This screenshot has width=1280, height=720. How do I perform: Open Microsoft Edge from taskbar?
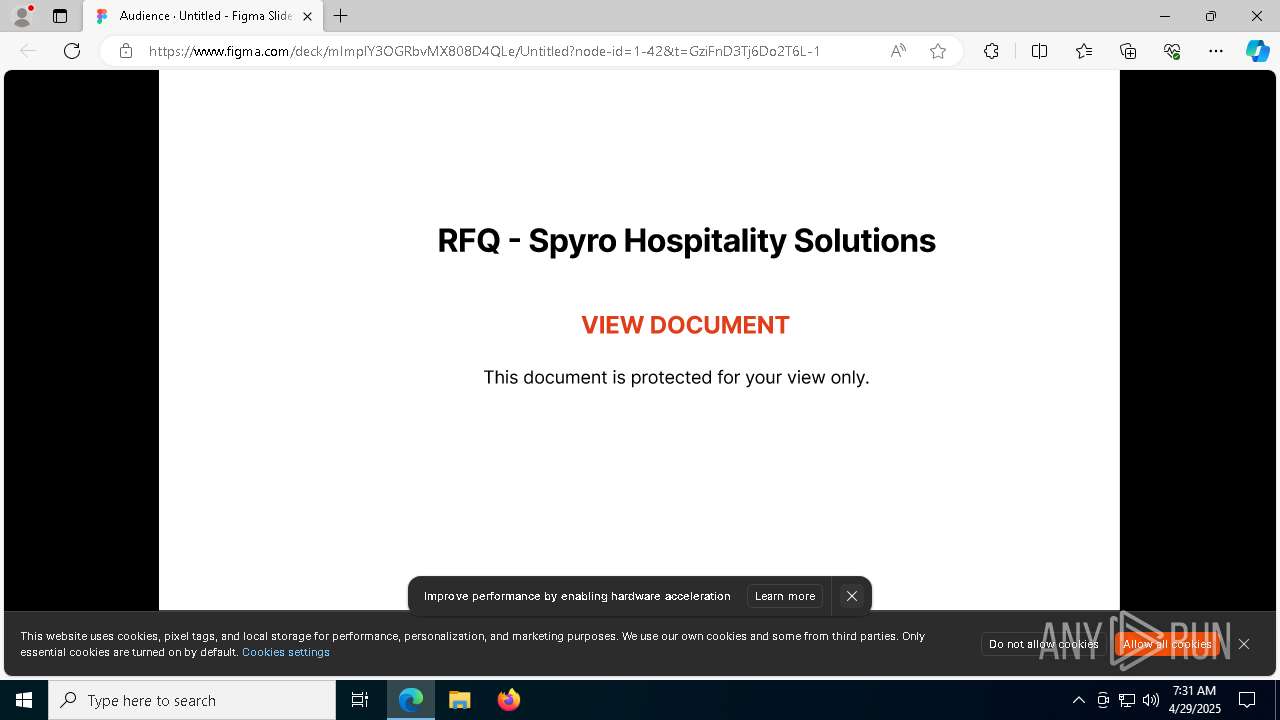click(411, 700)
